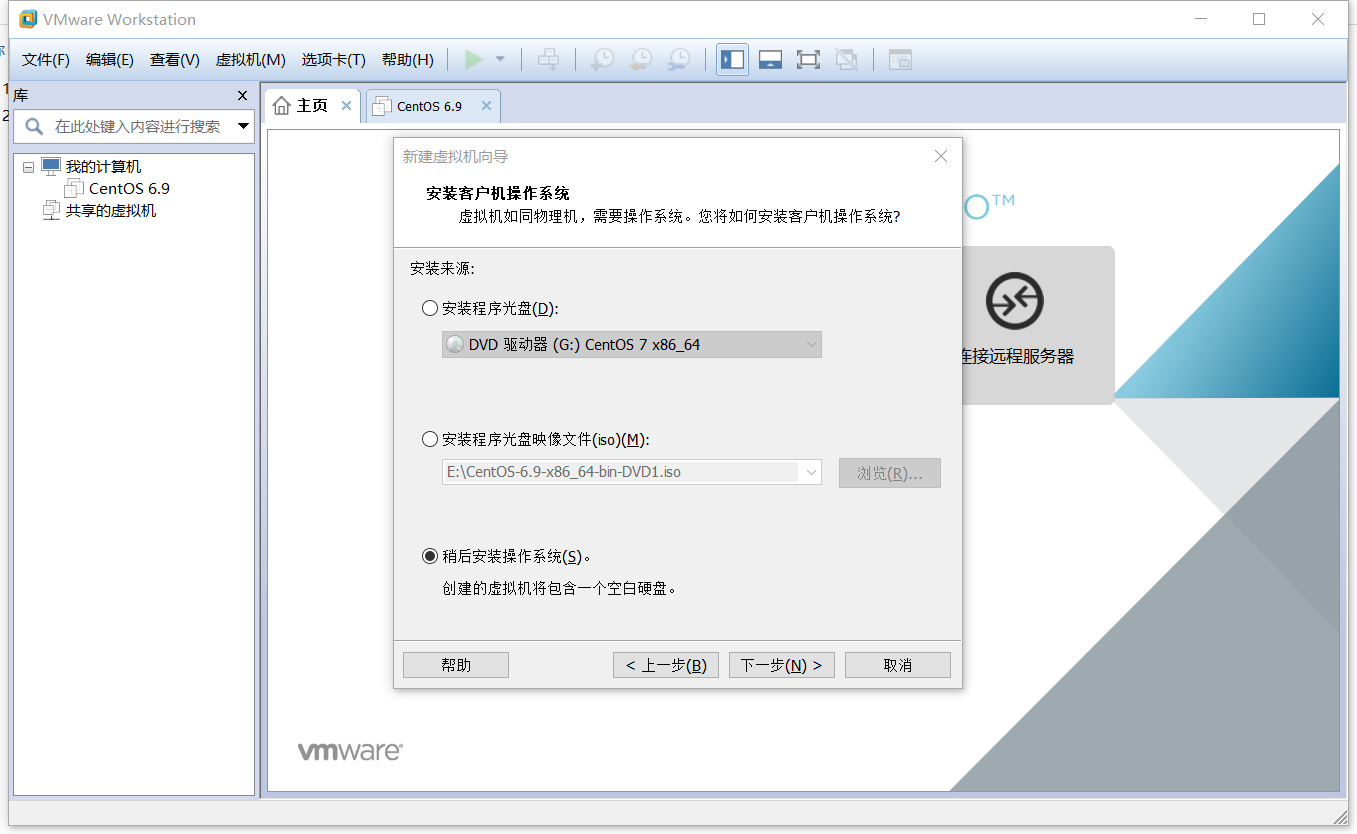The width and height of the screenshot is (1357, 834).
Task: Click the library search input field
Action: coord(138,126)
